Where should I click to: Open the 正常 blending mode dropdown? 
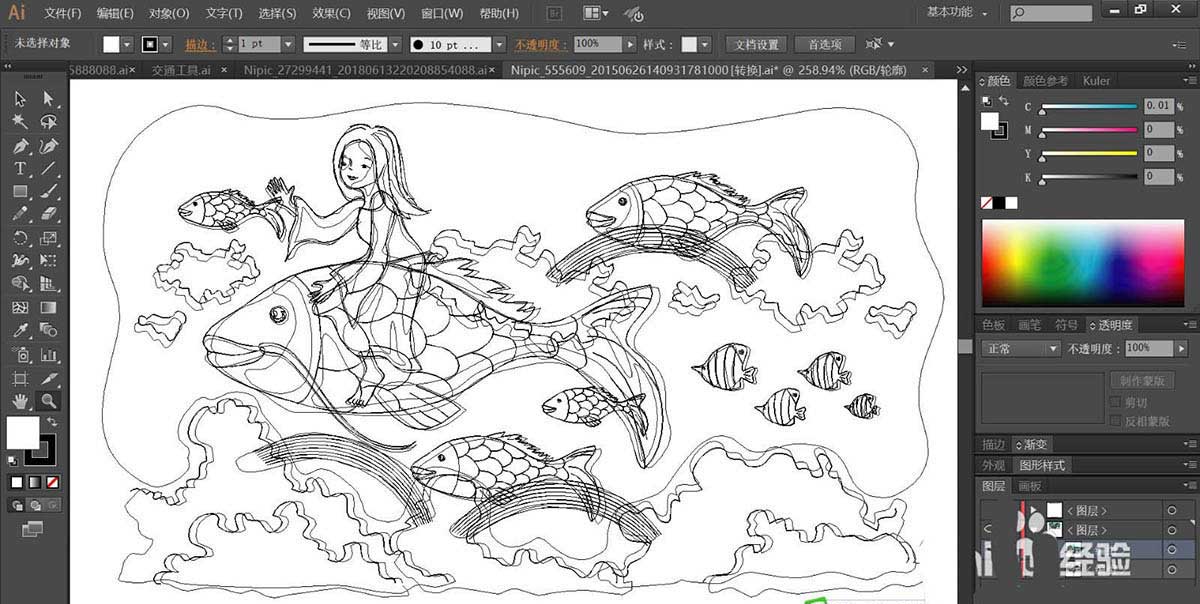(x=1021, y=348)
